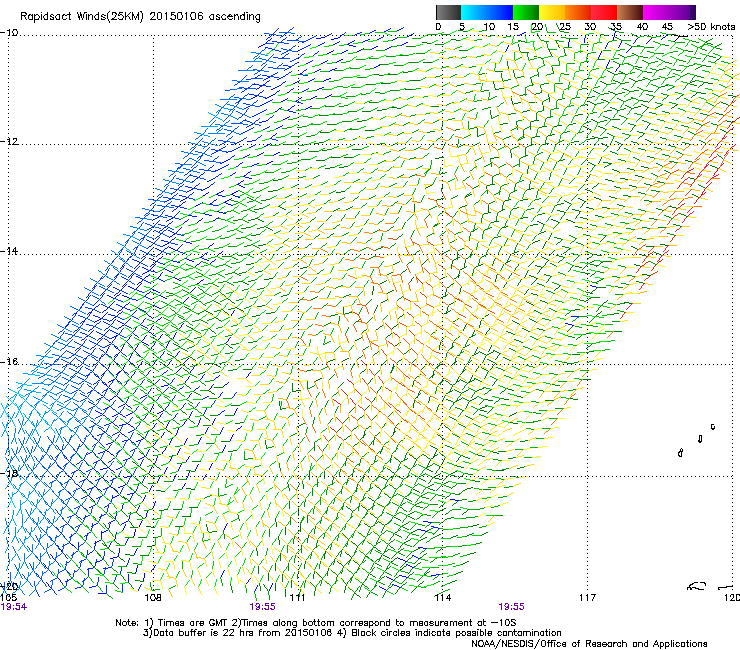The height and width of the screenshot is (650, 740).
Task: Select the brown 35-40 knots legend swatch
Action: point(630,12)
